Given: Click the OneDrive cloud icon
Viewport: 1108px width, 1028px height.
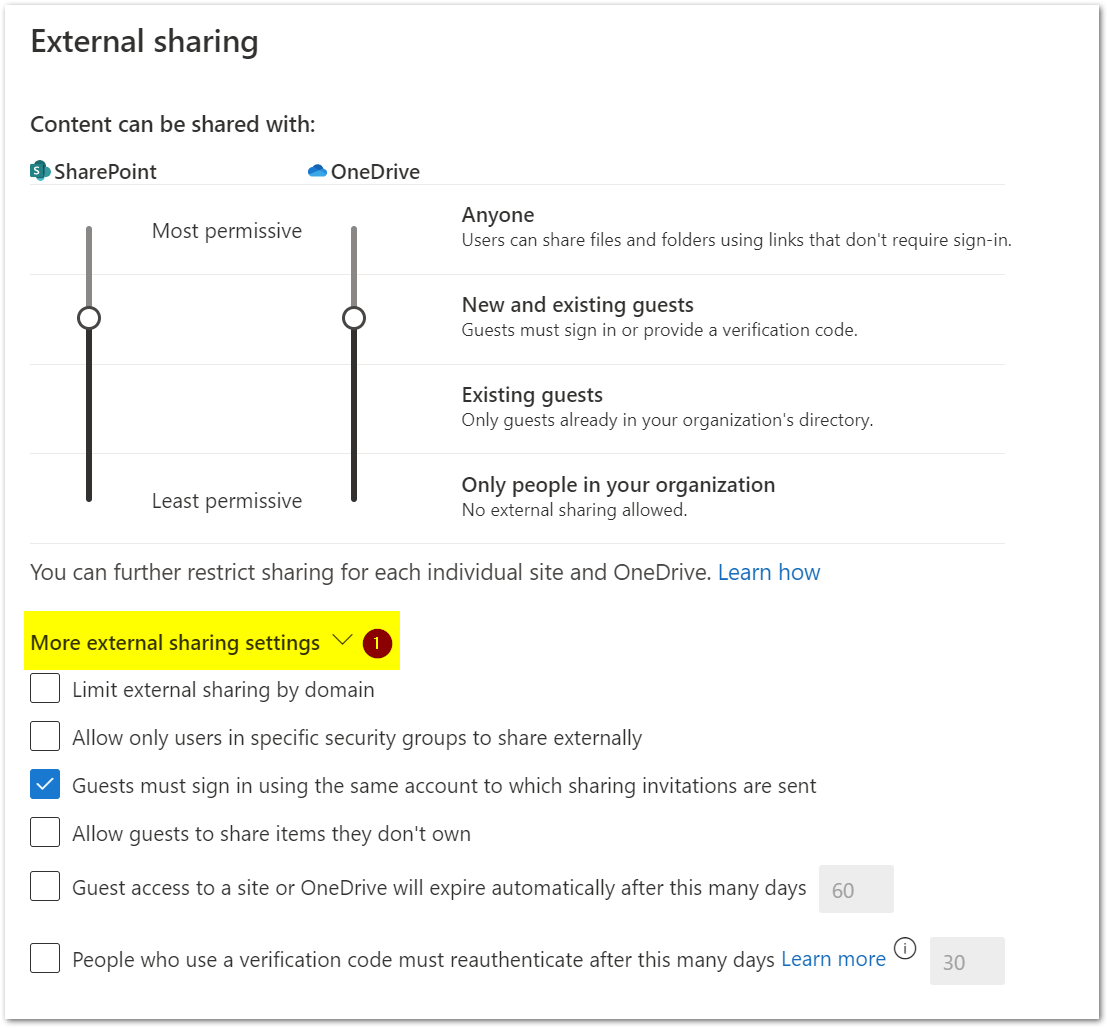Looking at the screenshot, I should click(x=317, y=171).
